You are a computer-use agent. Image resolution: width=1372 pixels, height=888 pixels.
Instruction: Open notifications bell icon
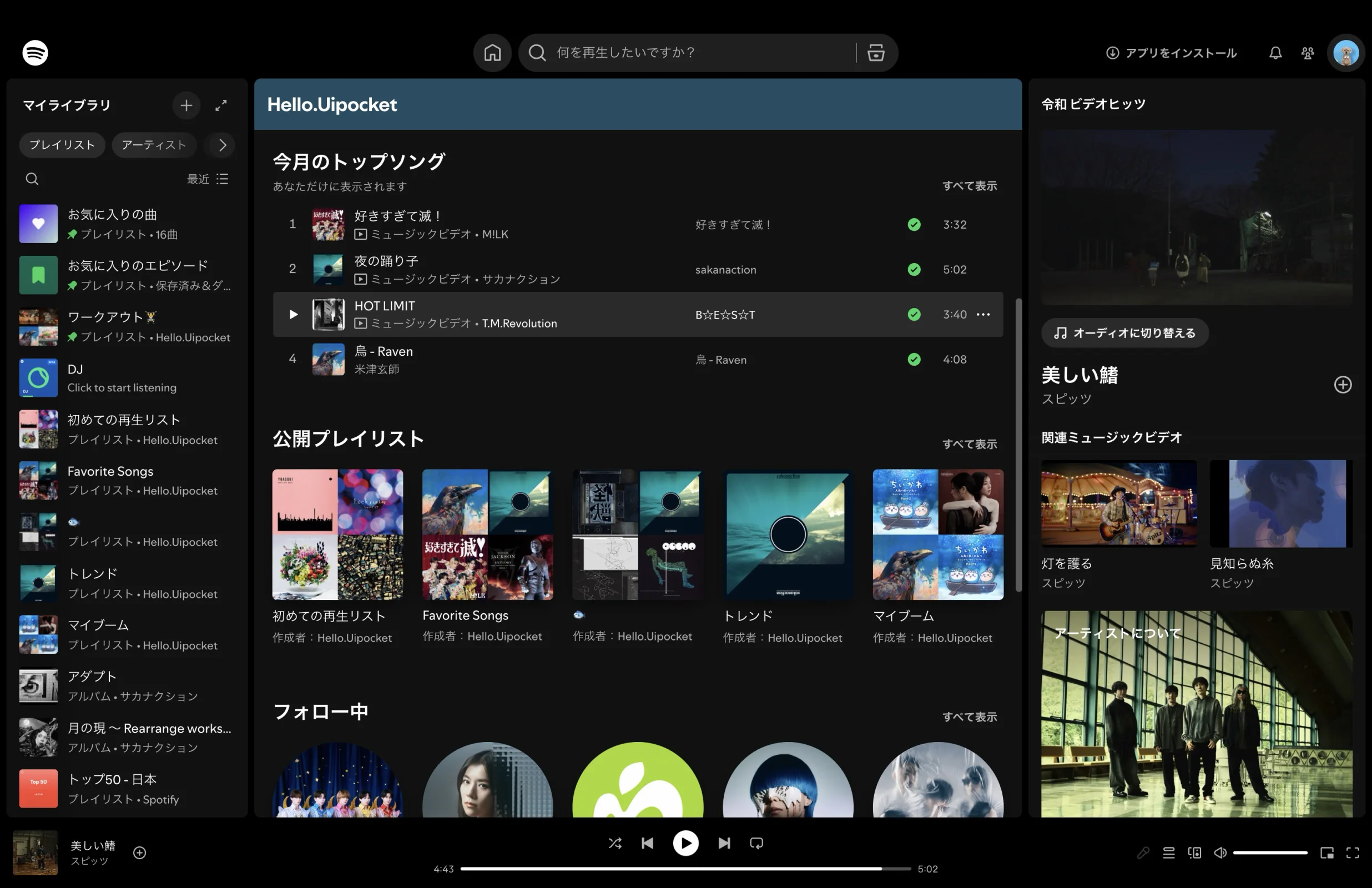point(1275,53)
